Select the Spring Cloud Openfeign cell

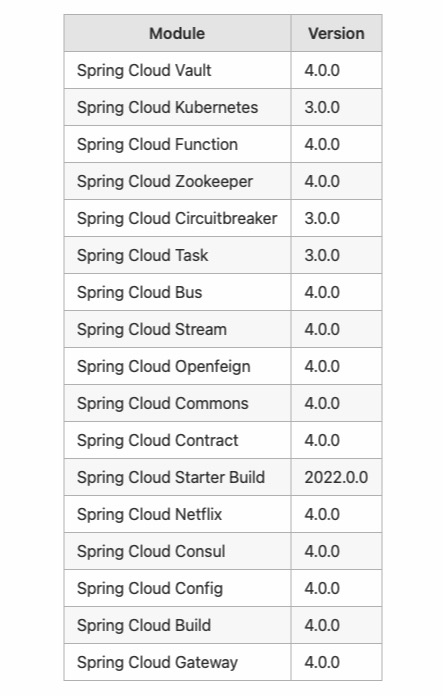(178, 366)
